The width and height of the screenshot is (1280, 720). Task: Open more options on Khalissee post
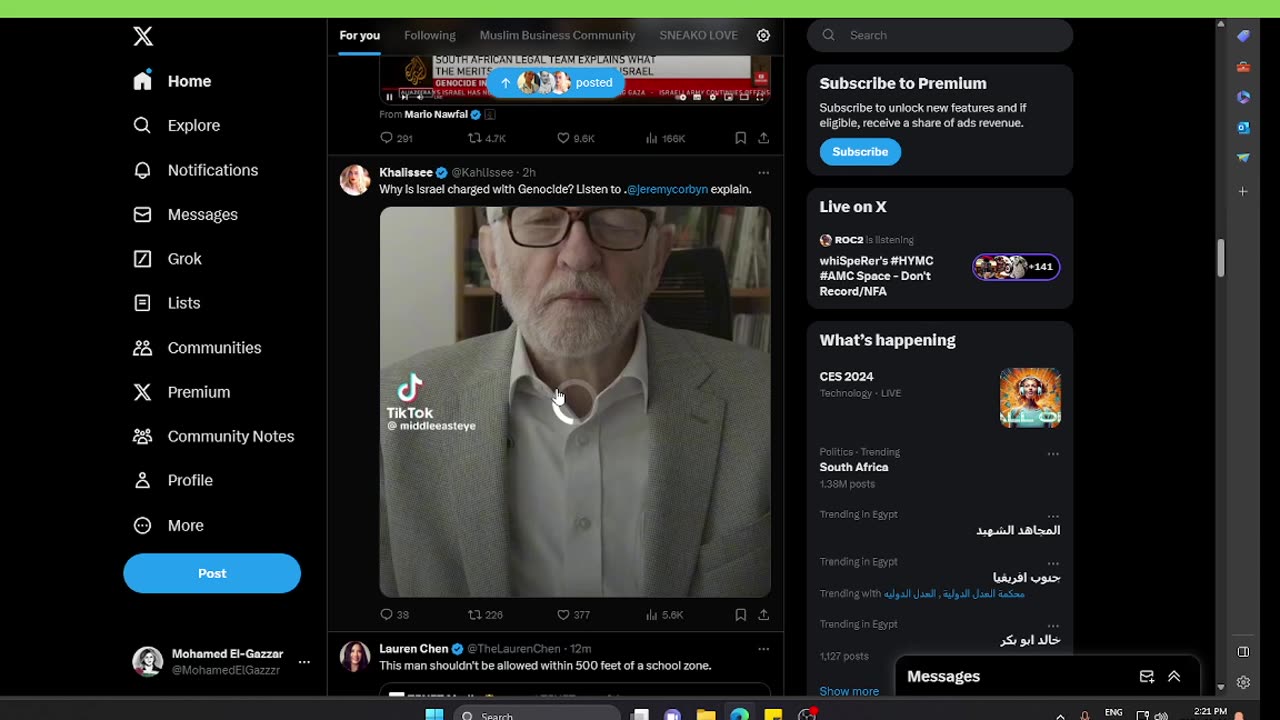pyautogui.click(x=763, y=173)
